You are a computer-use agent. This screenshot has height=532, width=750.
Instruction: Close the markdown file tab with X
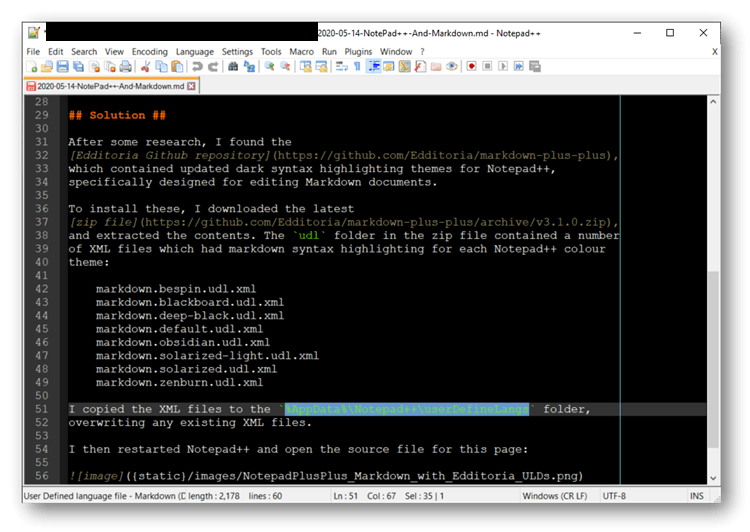(191, 86)
